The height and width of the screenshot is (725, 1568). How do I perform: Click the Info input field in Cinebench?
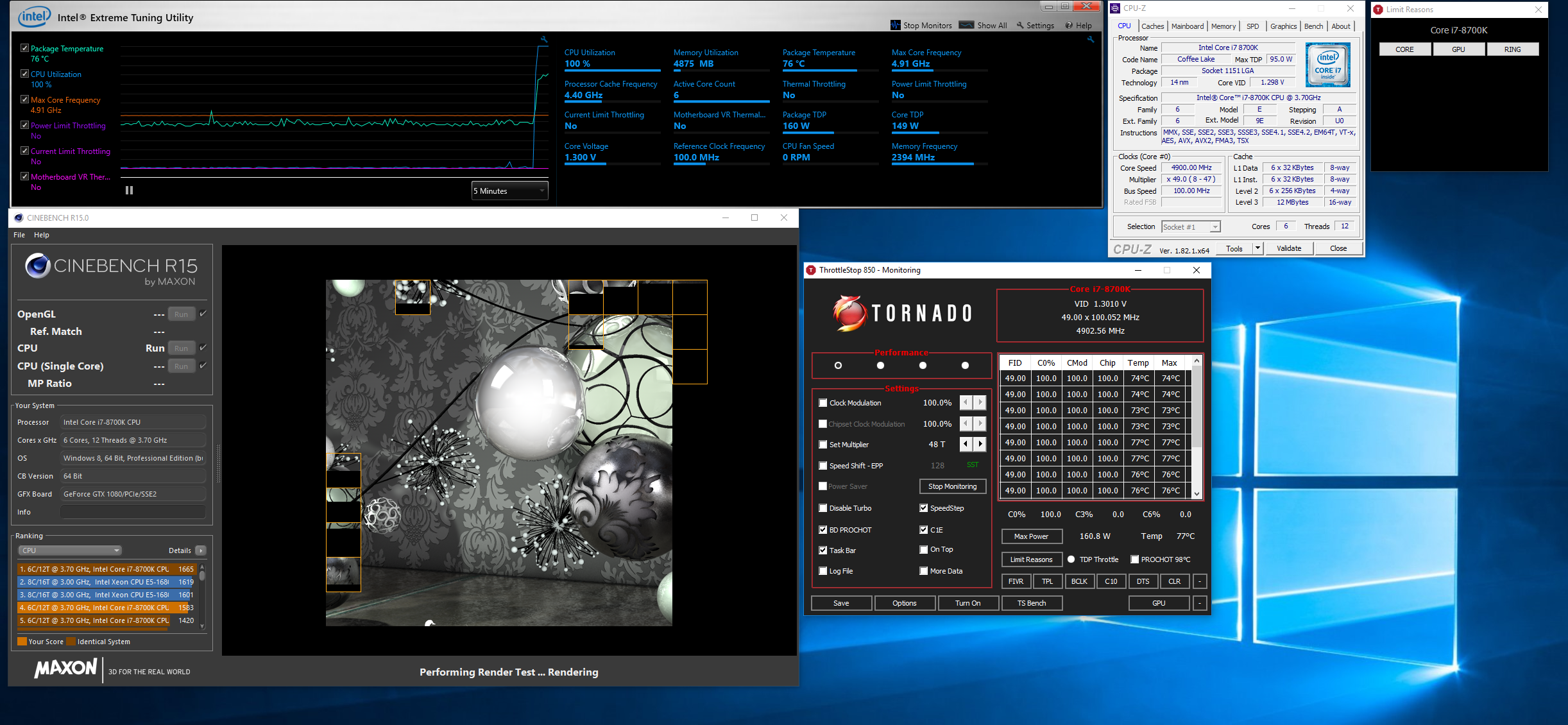(x=133, y=512)
